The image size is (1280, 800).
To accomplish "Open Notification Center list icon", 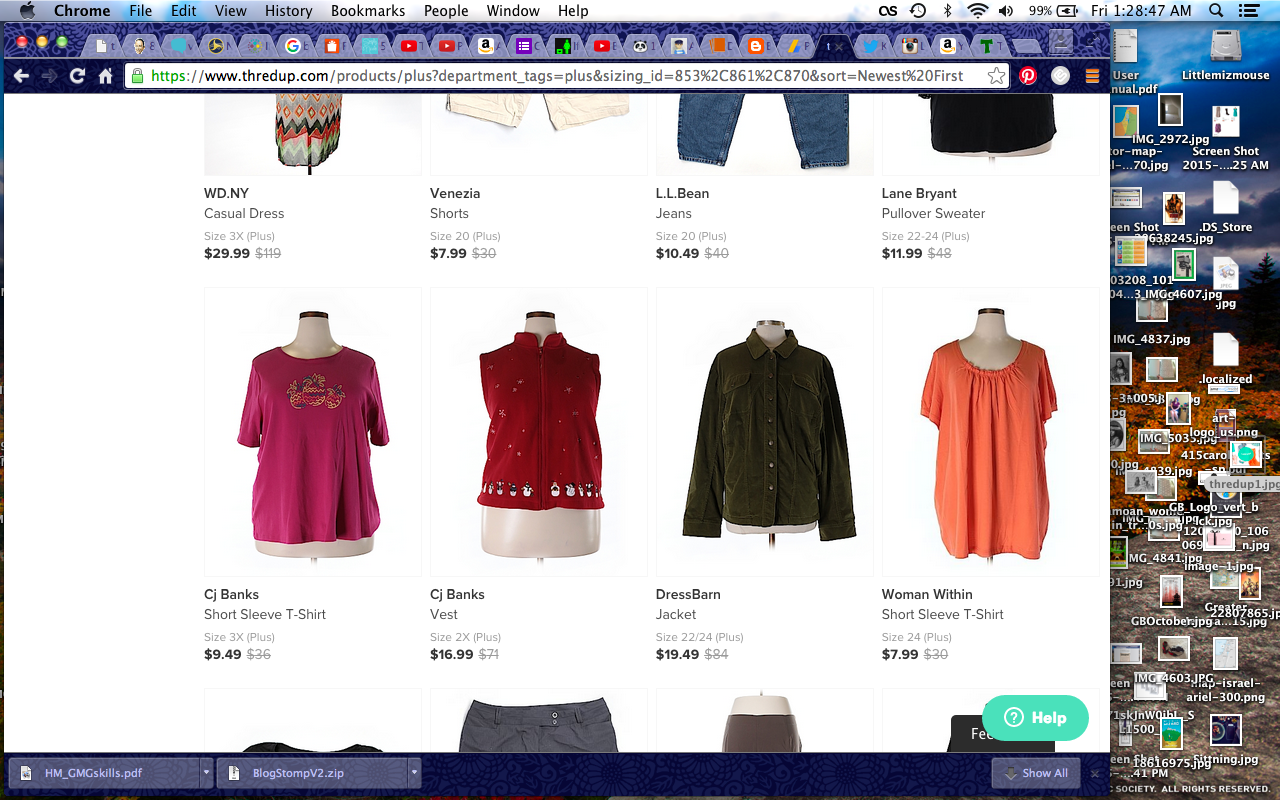I will tap(1247, 11).
